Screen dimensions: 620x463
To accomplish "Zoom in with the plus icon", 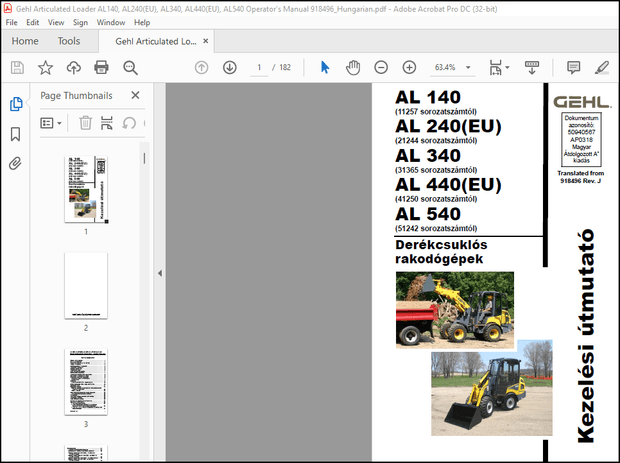I will [409, 68].
